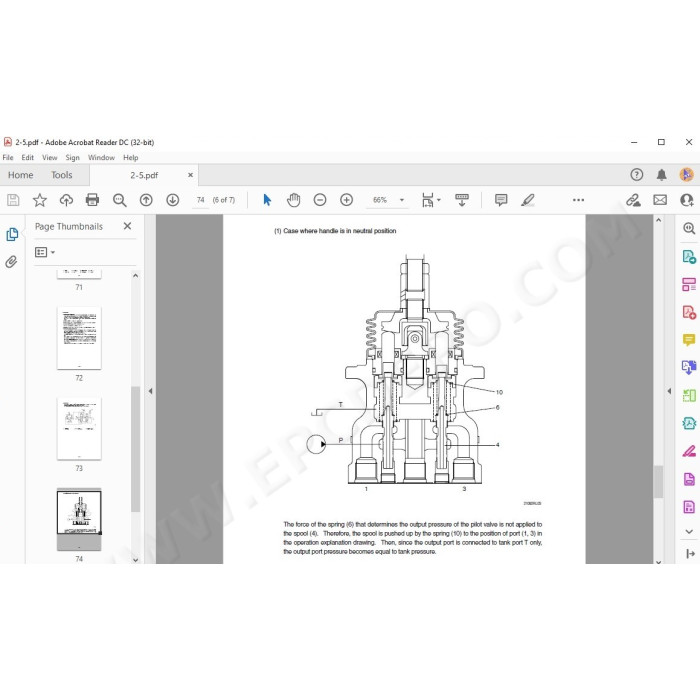The width and height of the screenshot is (700, 700).
Task: Open the Organize Pages tool in the right pane
Action: click(x=689, y=284)
